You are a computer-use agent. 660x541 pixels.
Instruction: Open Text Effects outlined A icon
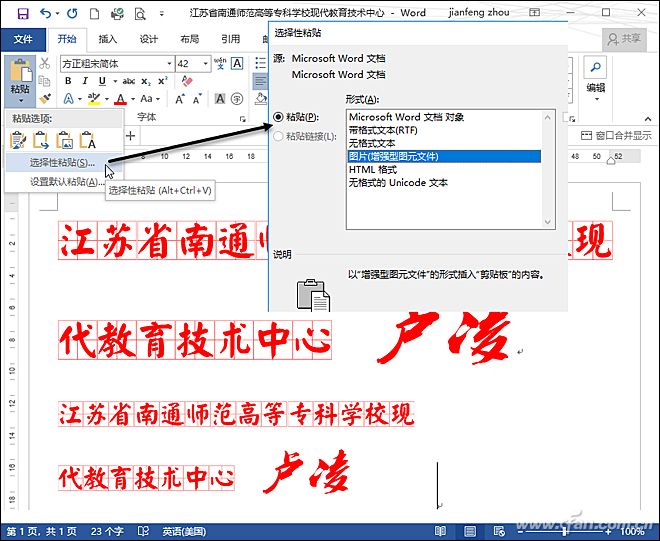coord(68,99)
